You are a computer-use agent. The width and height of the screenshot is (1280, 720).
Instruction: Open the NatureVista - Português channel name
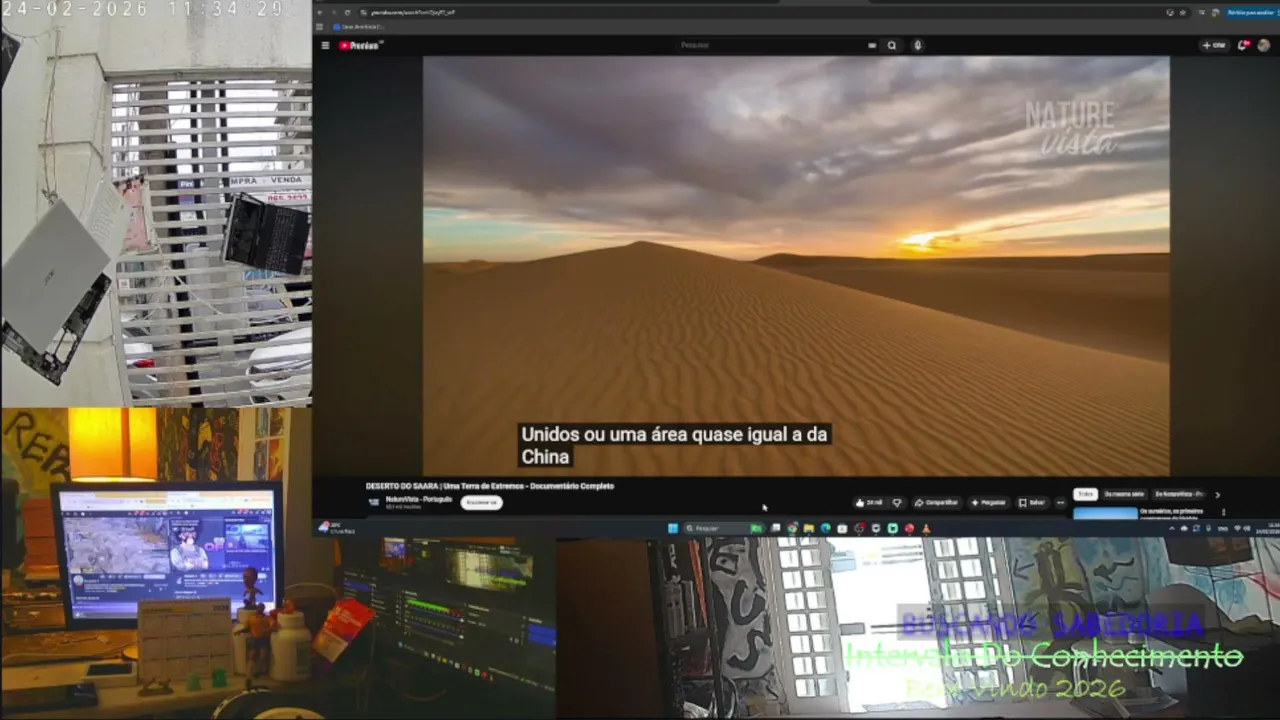[419, 499]
